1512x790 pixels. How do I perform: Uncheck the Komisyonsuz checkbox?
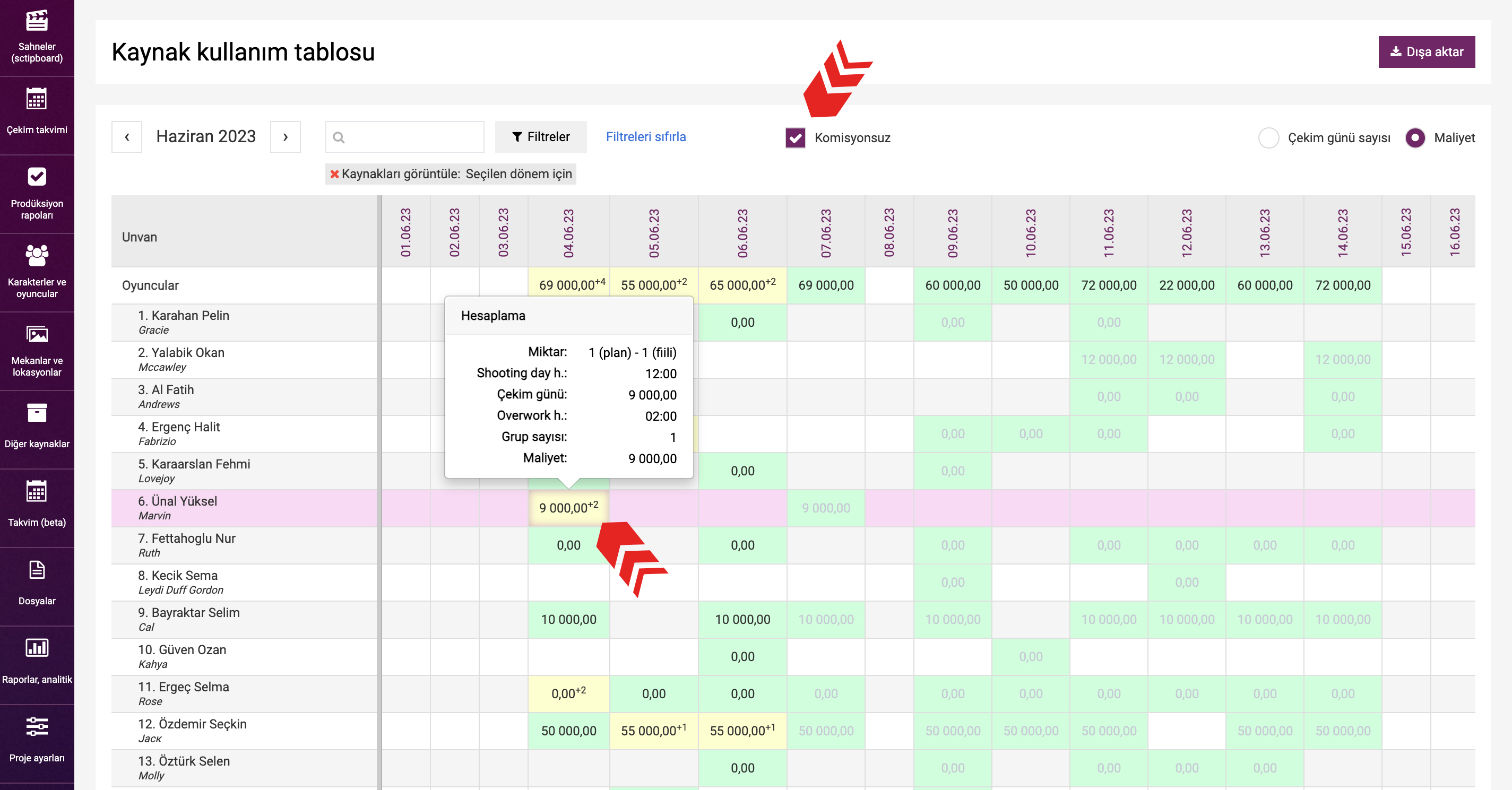point(796,138)
